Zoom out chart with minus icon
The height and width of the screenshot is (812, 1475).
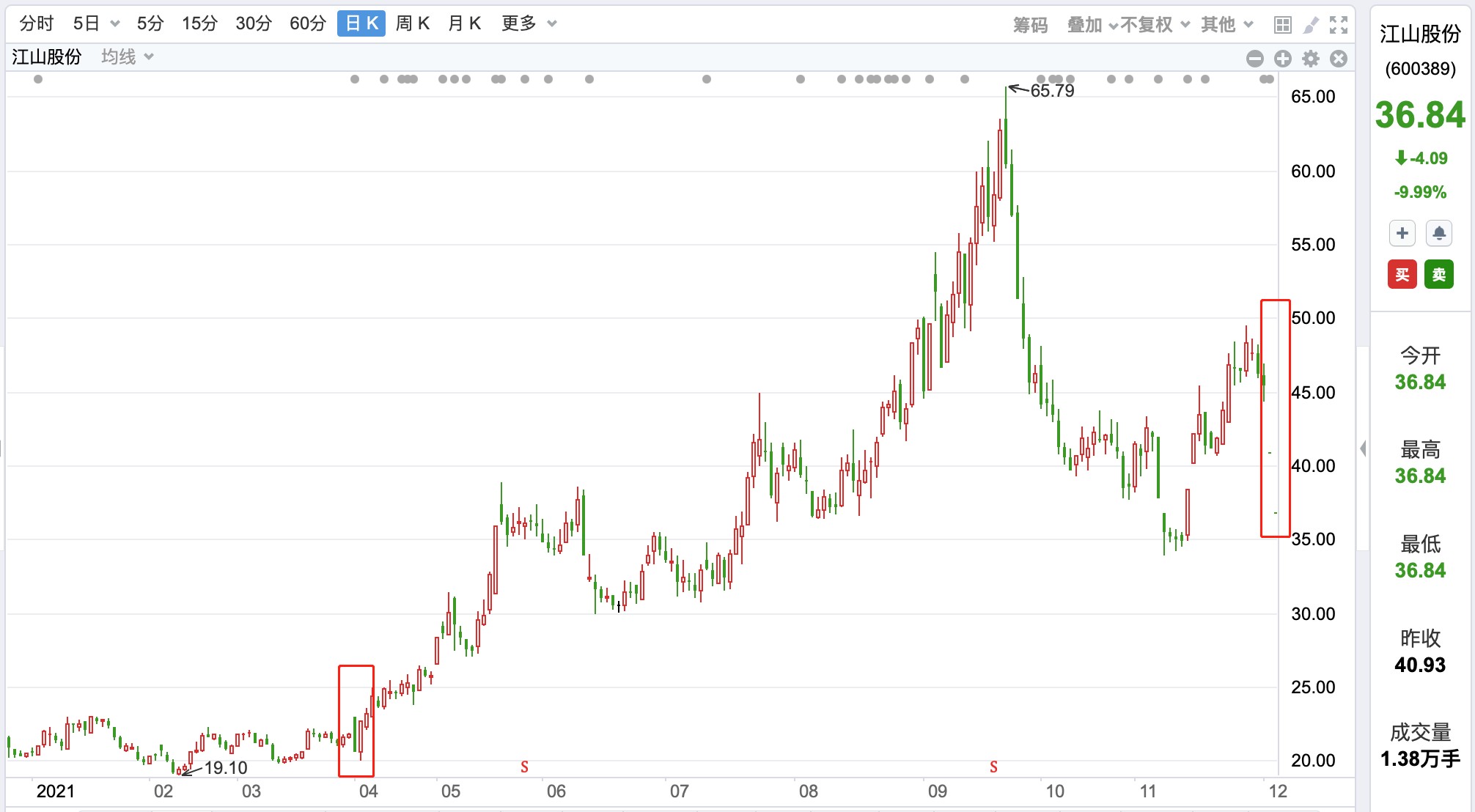click(1254, 59)
